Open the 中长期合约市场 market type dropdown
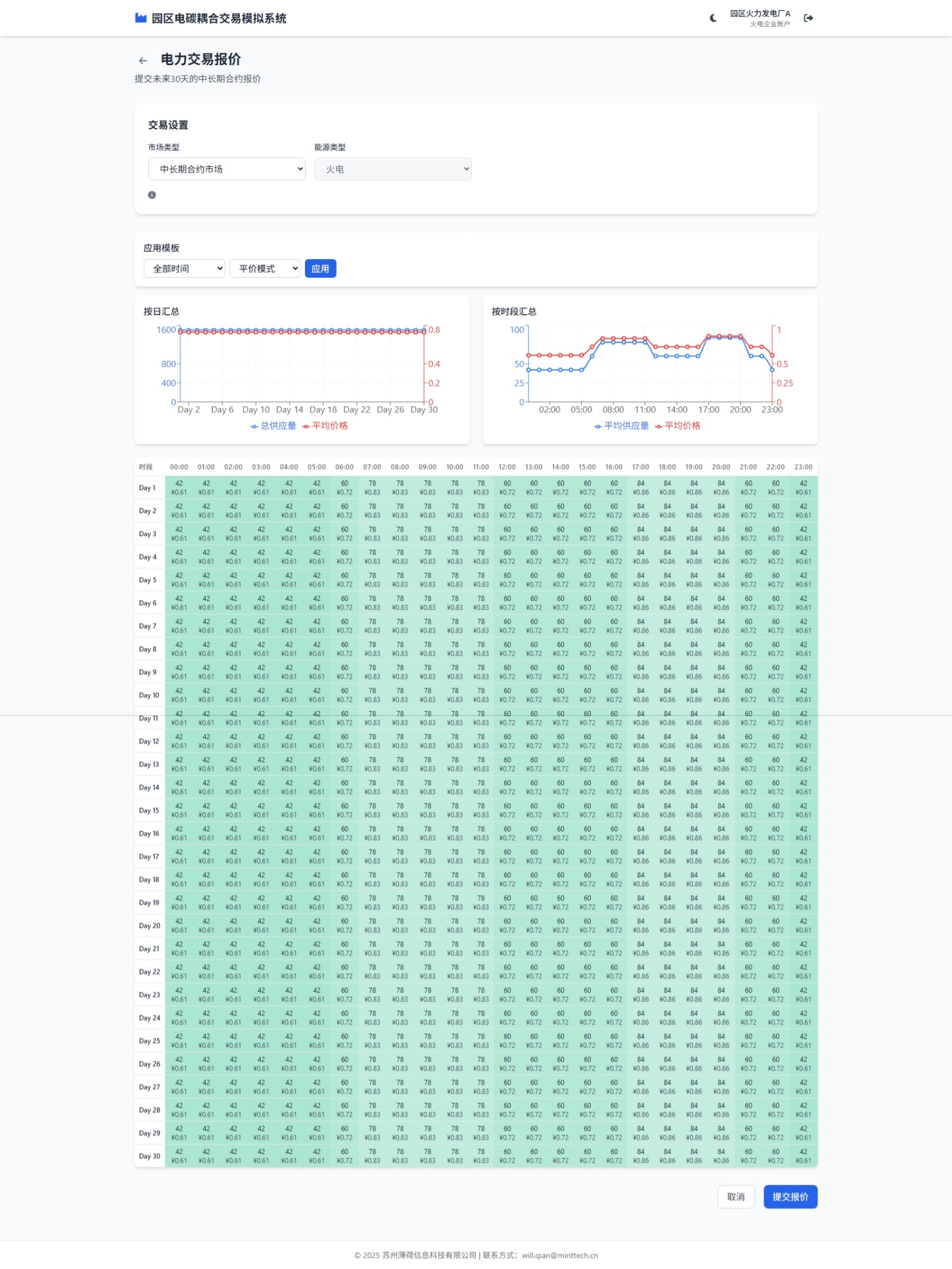 [227, 169]
